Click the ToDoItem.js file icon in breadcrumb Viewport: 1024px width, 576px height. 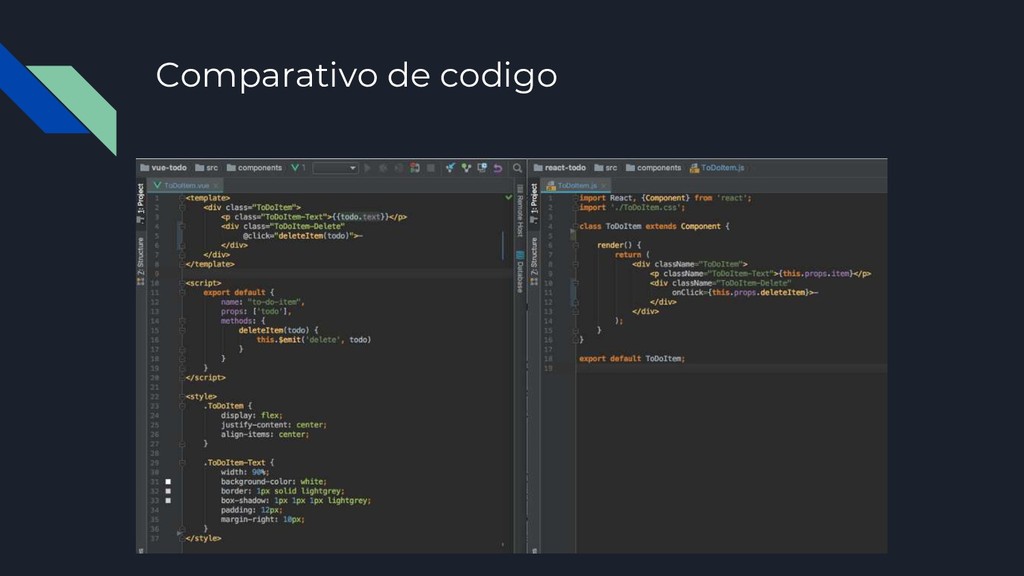point(694,168)
